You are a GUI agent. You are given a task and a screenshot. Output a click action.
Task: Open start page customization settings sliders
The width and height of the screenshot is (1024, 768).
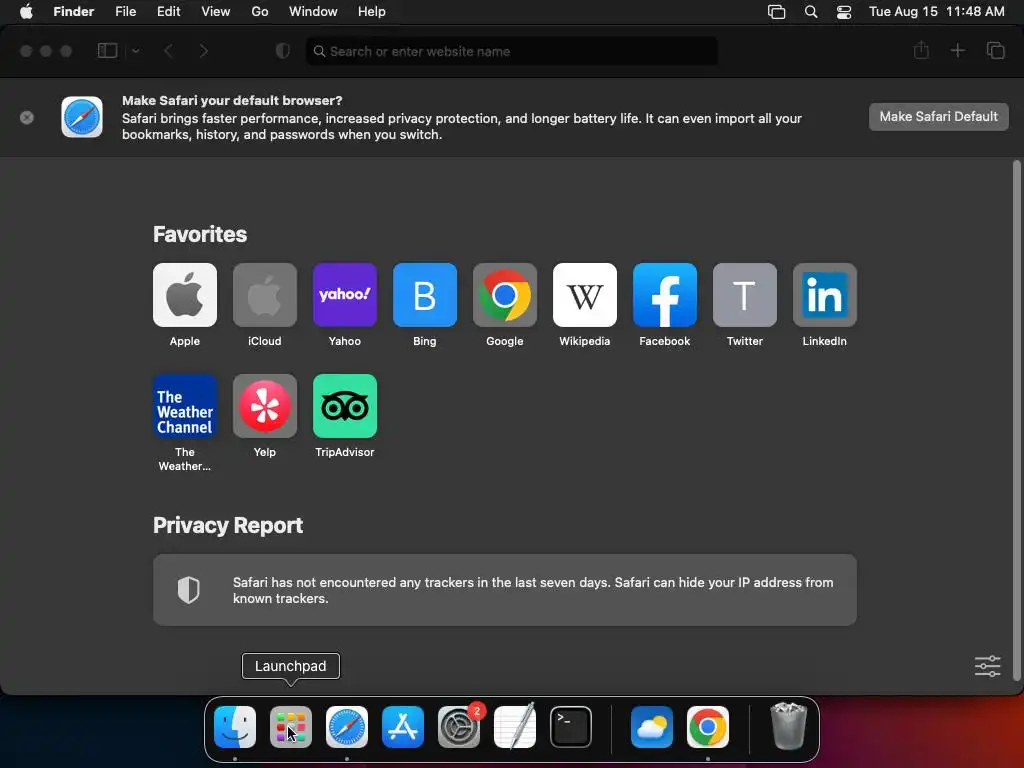coord(987,666)
